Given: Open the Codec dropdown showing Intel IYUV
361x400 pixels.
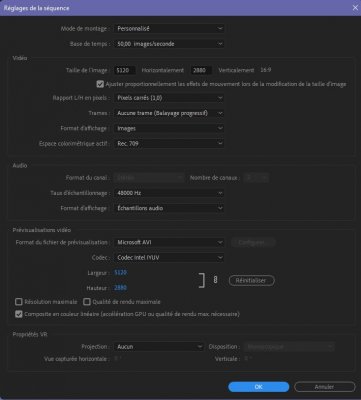Looking at the screenshot, I should pyautogui.click(x=169, y=258).
